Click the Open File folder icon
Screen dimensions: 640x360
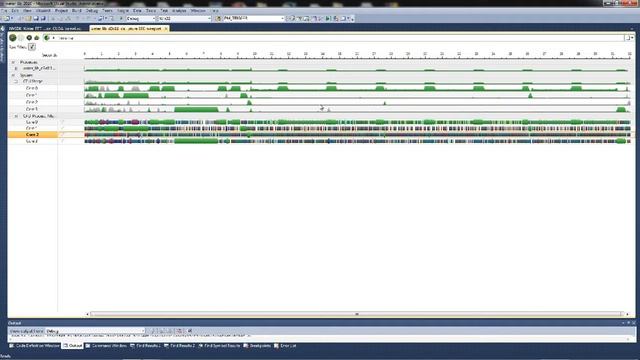28,18
